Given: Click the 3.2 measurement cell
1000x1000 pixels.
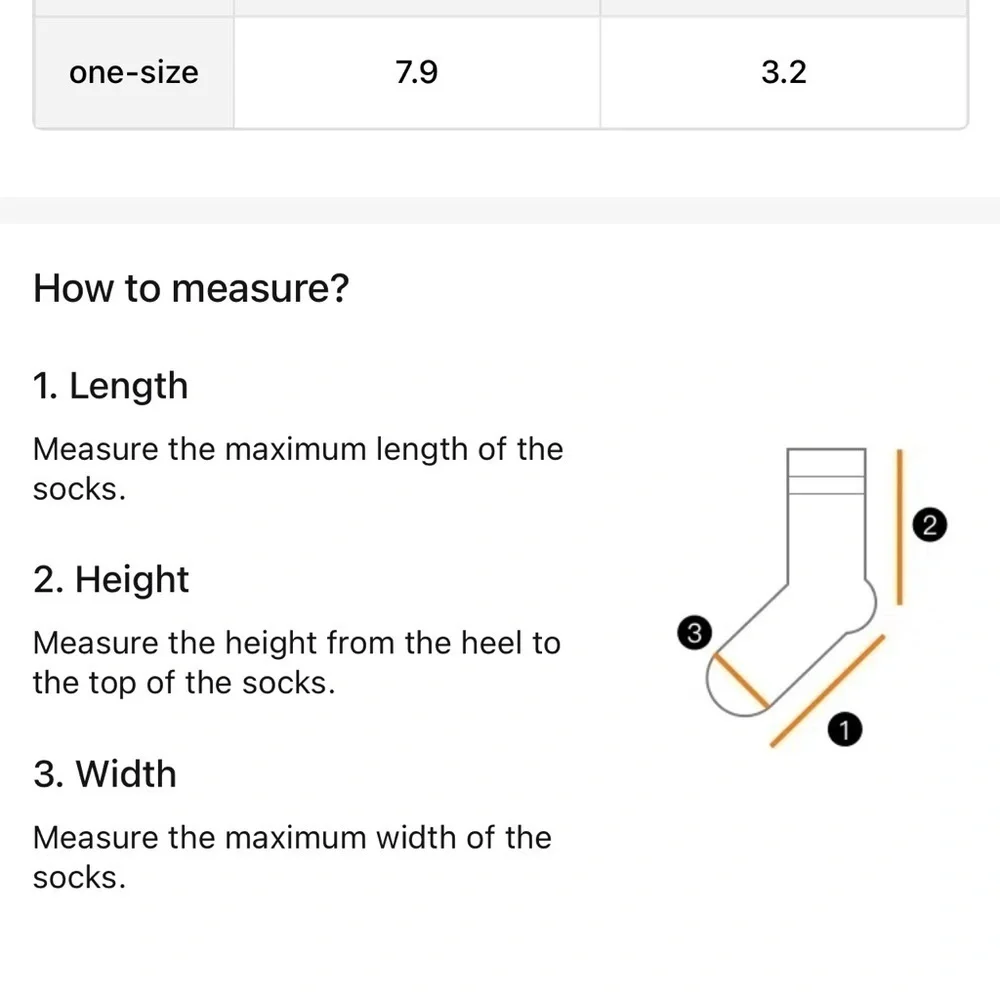Looking at the screenshot, I should pyautogui.click(x=784, y=73).
